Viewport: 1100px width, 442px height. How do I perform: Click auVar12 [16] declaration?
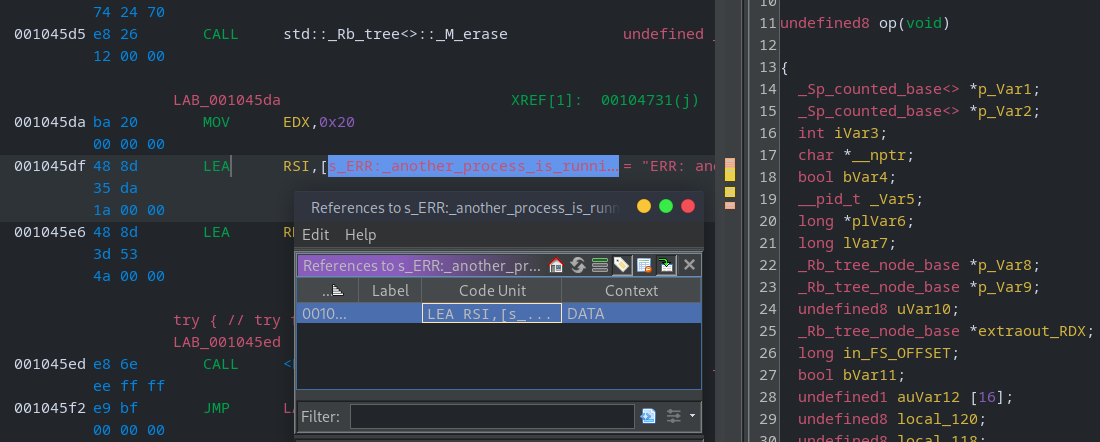(x=906, y=397)
